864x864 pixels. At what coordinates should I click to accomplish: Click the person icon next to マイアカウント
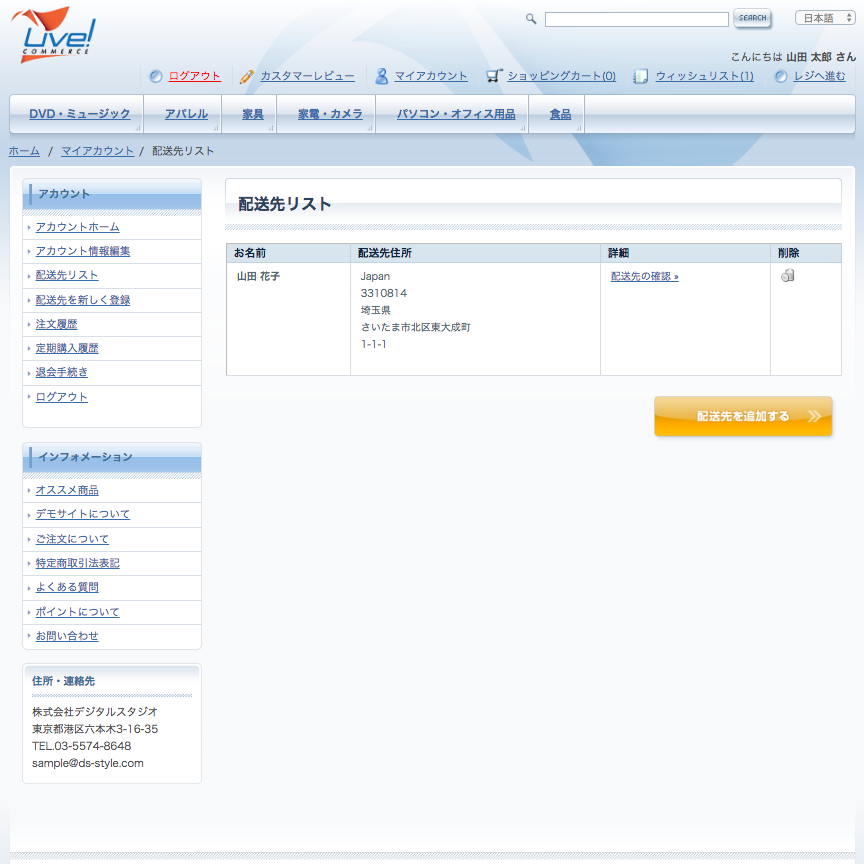tap(381, 76)
